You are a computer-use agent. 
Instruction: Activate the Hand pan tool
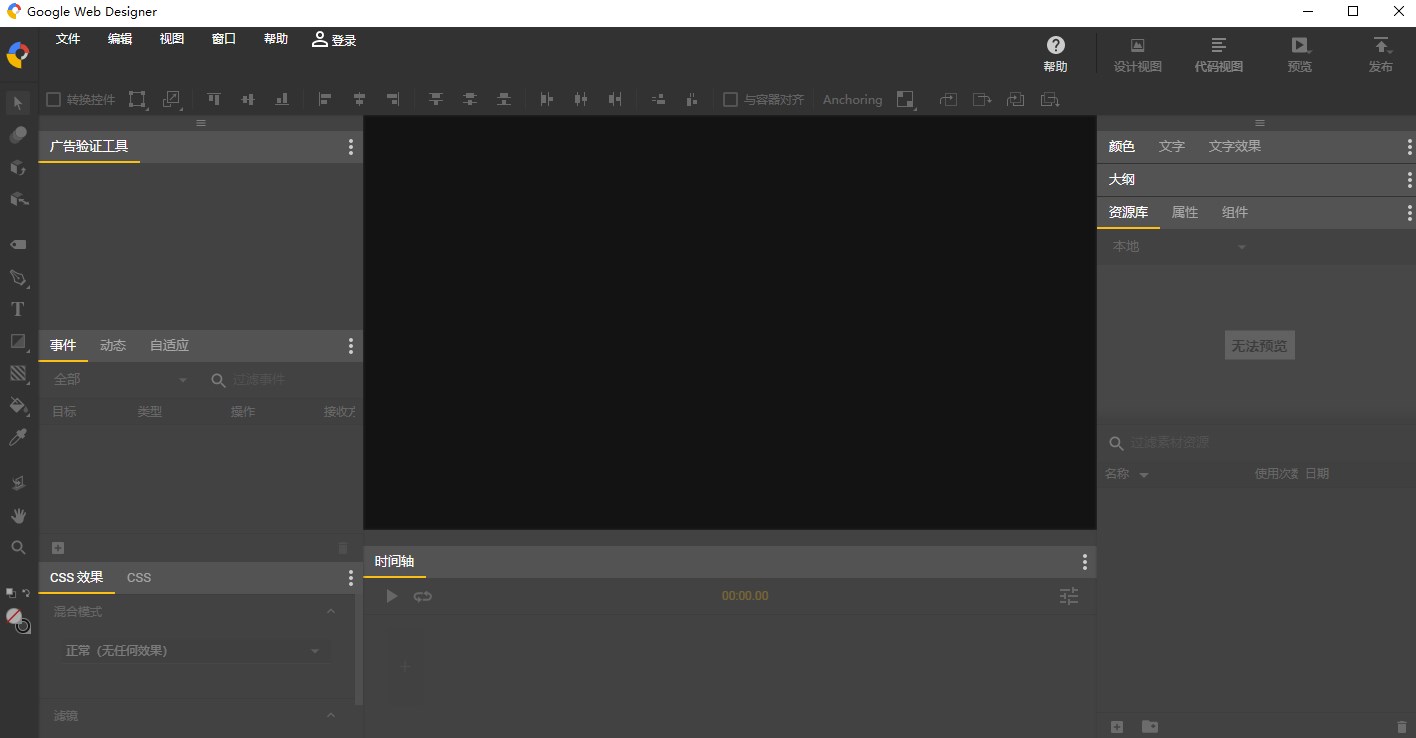[x=18, y=516]
